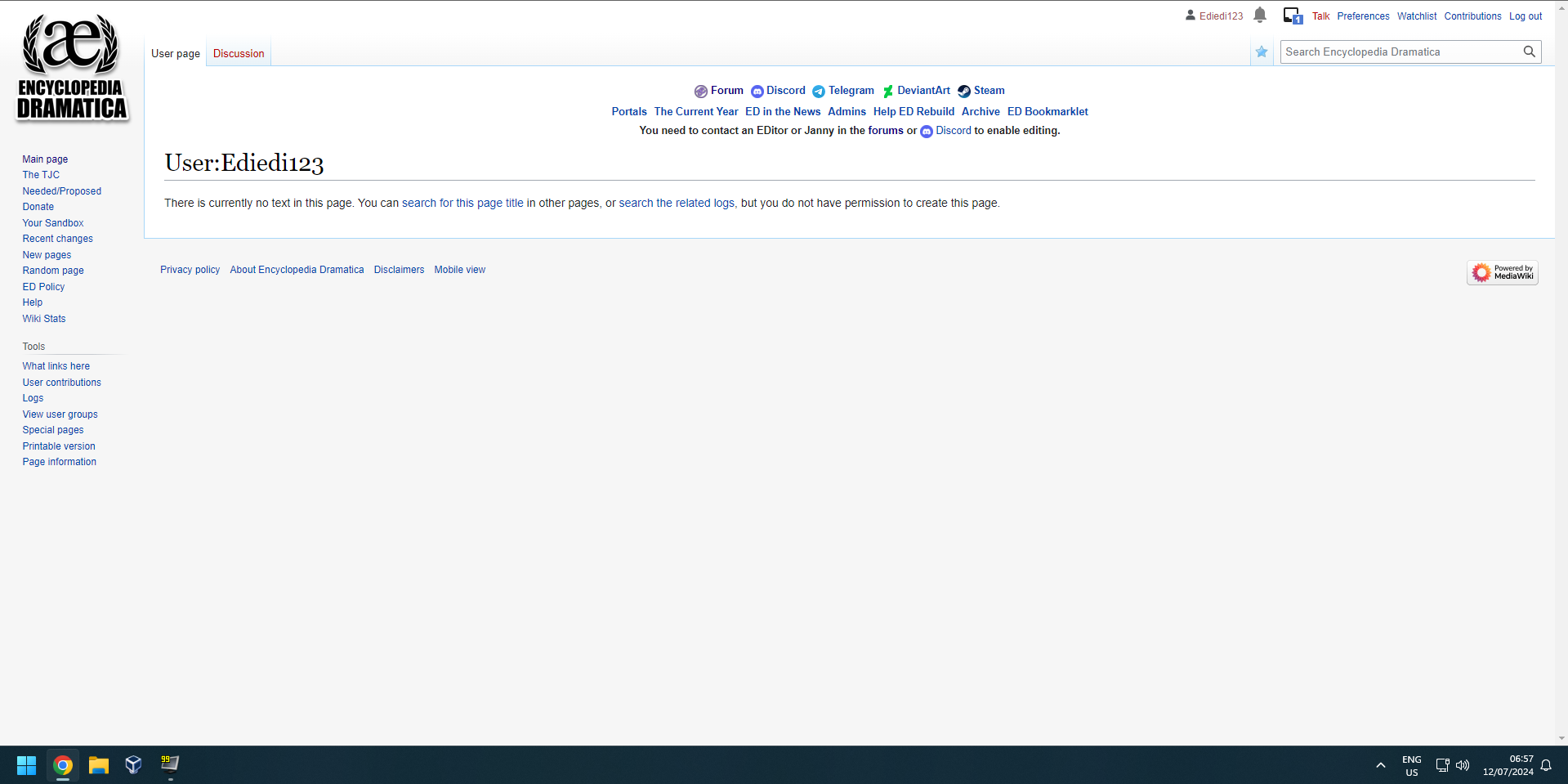The image size is (1568, 784).
Task: Open the Windows Start menu
Action: point(26,765)
